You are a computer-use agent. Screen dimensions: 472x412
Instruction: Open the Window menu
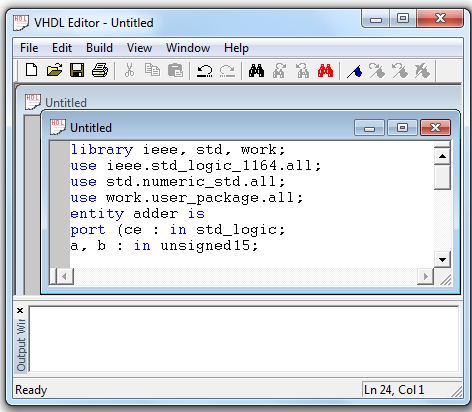[x=188, y=48]
